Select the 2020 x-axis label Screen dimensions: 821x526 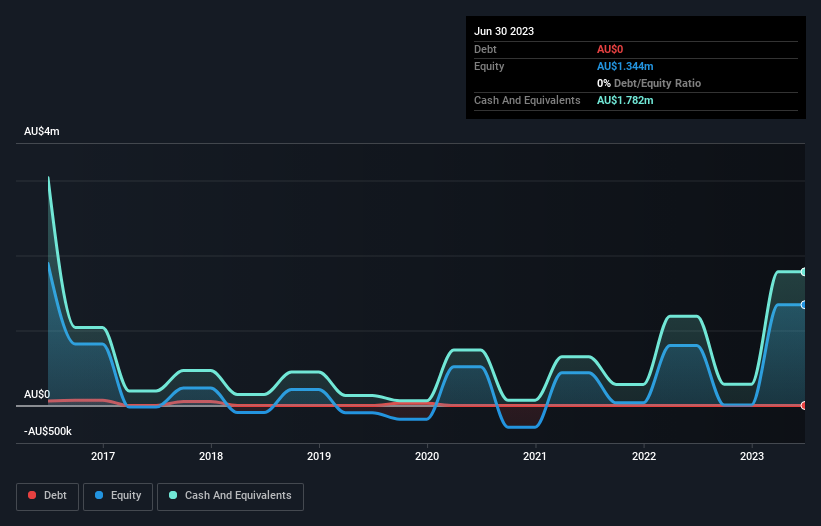pyautogui.click(x=427, y=456)
